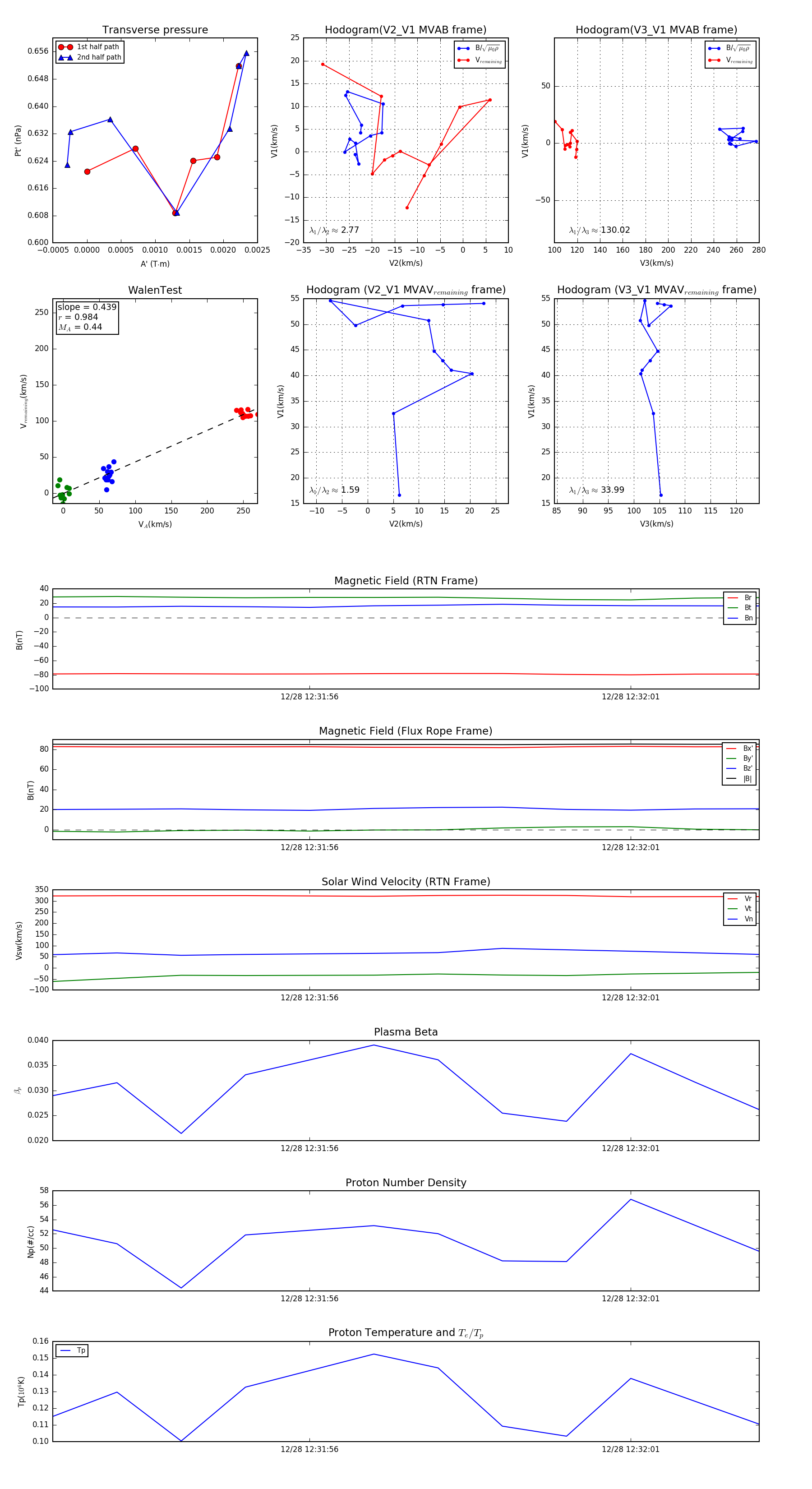Click the "Plasma Beta" plot title
This screenshot has height=1489, width=812.
click(x=406, y=1032)
